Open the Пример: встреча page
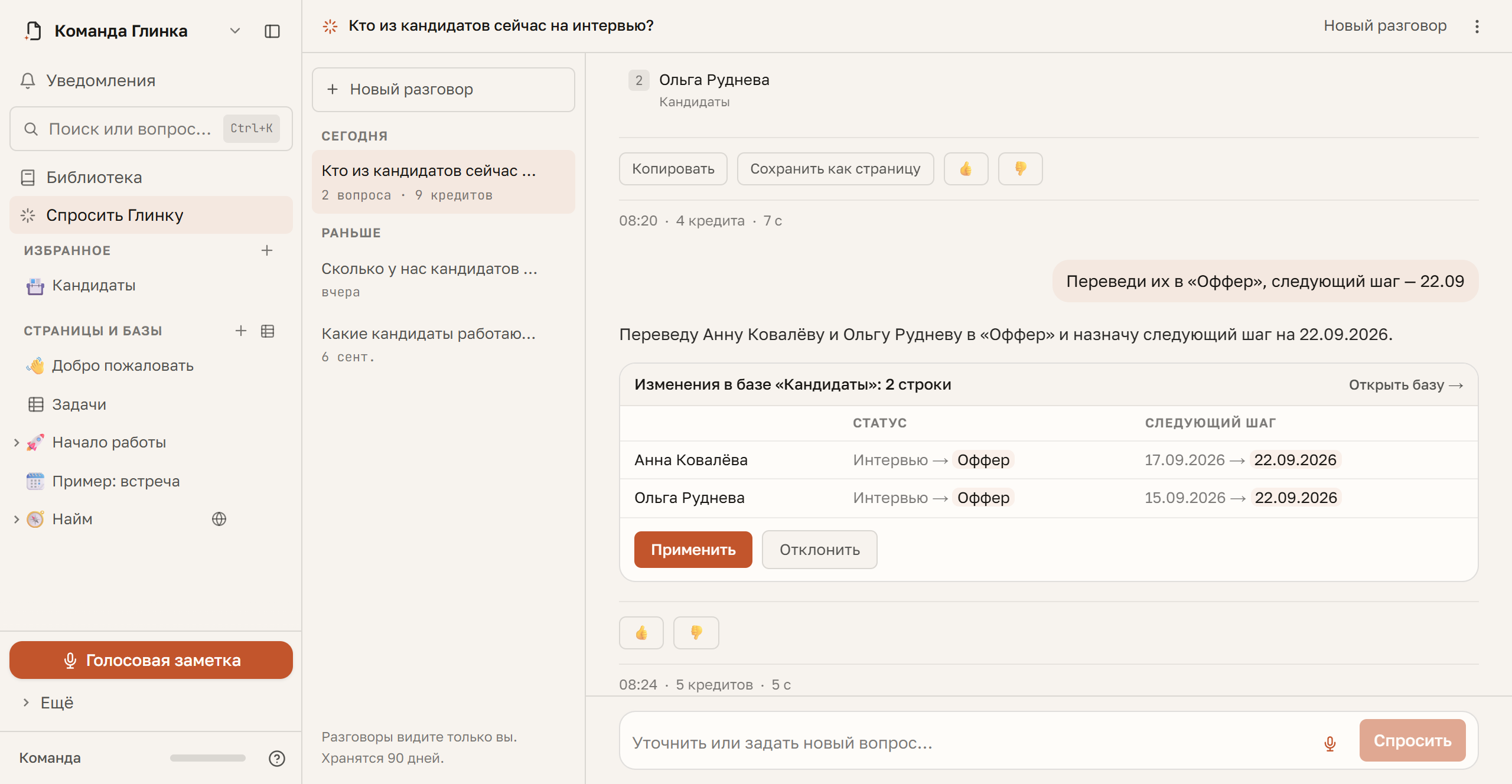The height and width of the screenshot is (784, 1512). point(151,481)
